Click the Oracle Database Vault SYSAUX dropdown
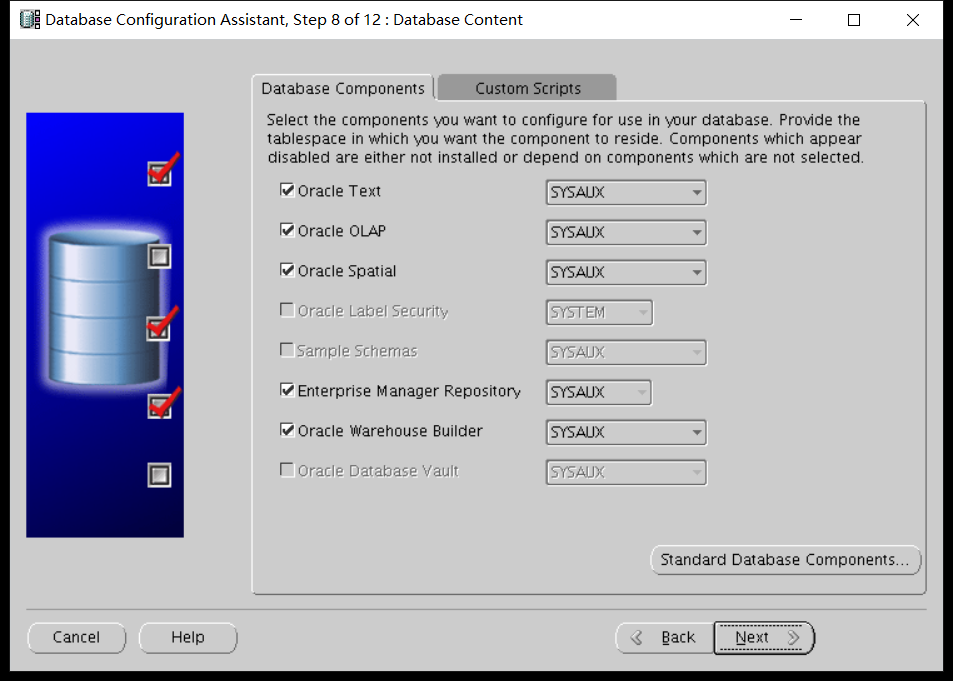The height and width of the screenshot is (681, 953). [x=626, y=472]
